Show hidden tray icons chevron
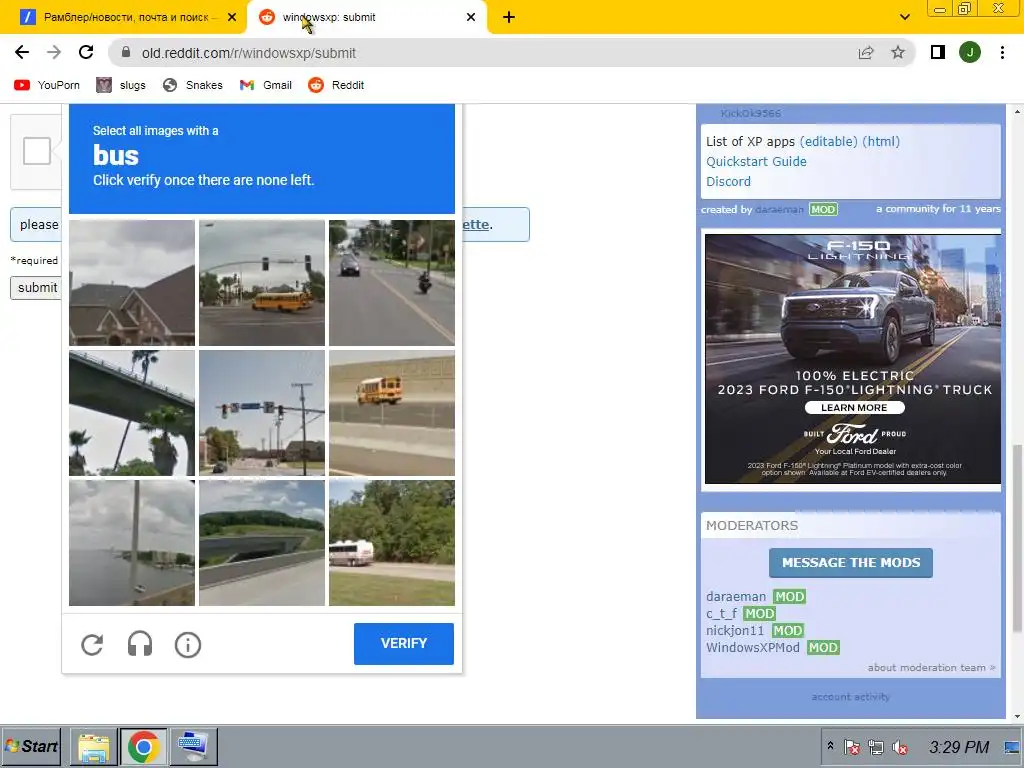Screen dimensions: 1024x768 click(x=830, y=745)
